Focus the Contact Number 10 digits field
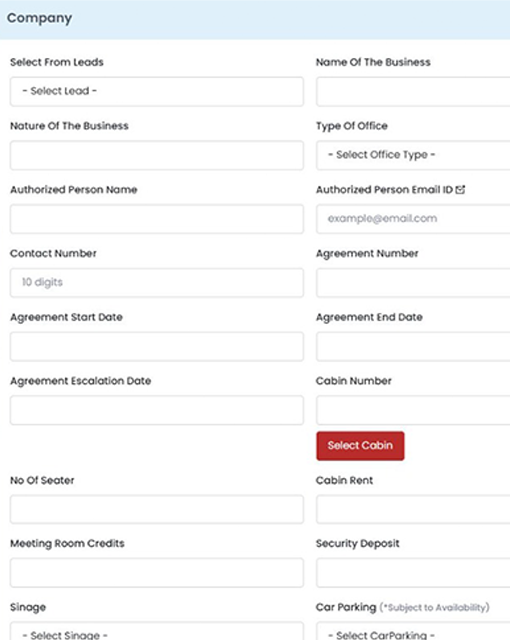510x640 pixels. tap(157, 282)
